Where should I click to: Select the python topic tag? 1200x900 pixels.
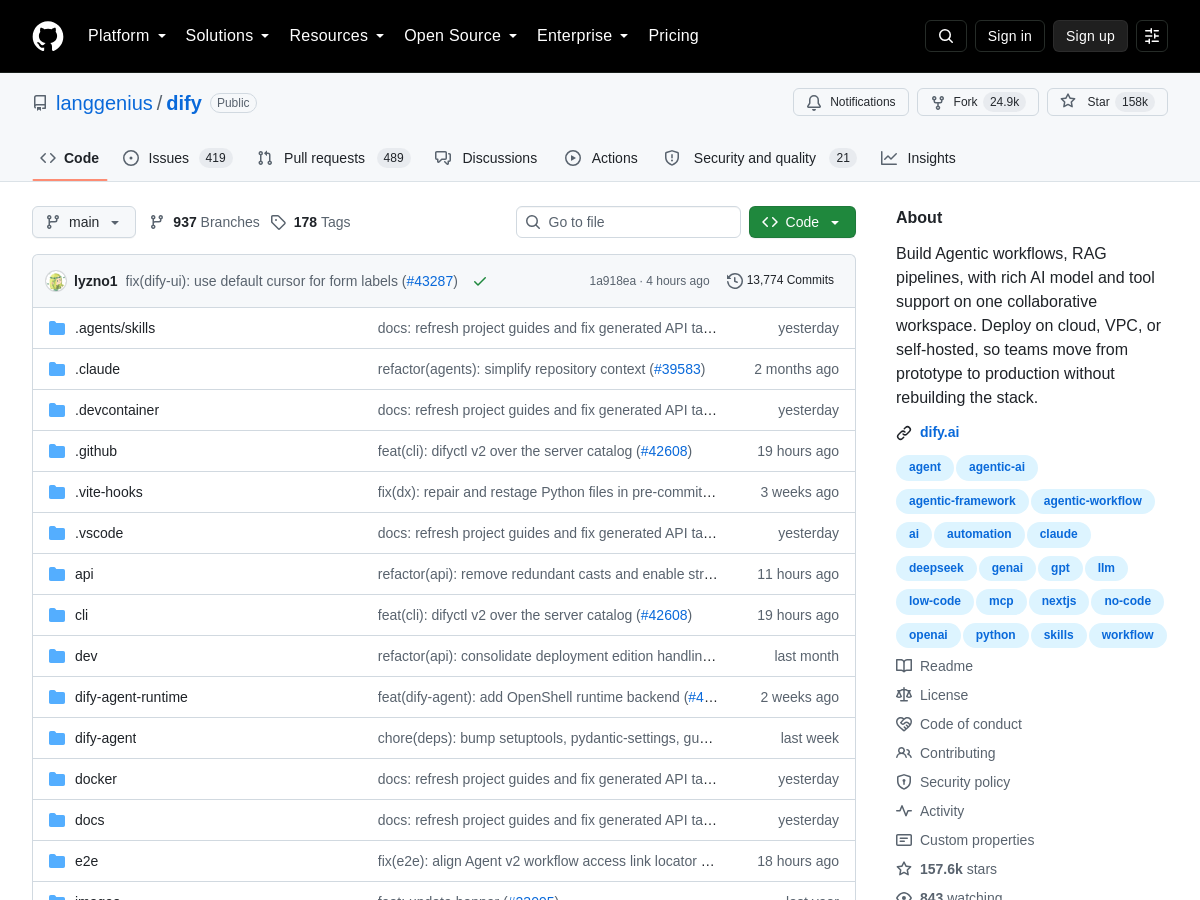click(995, 635)
